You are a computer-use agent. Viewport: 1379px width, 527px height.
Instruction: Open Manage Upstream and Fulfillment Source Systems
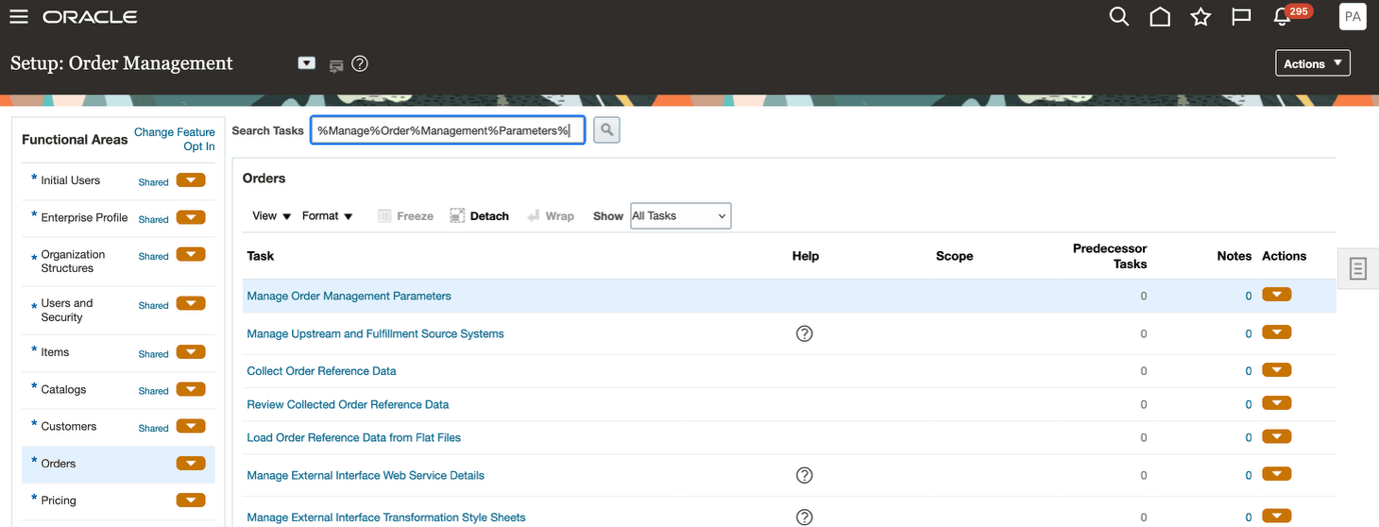375,333
